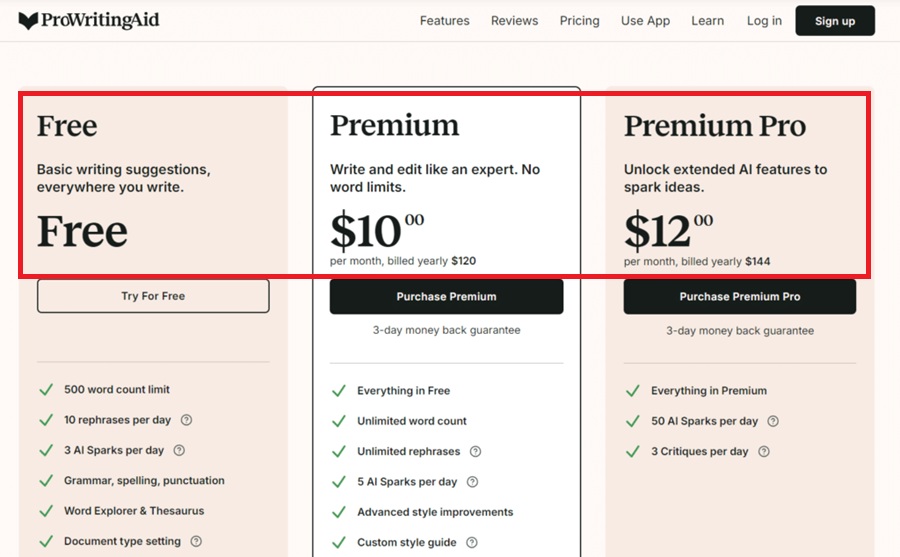The image size is (900, 557).
Task: Click 'Write and edit like an expert' description
Action: point(435,178)
